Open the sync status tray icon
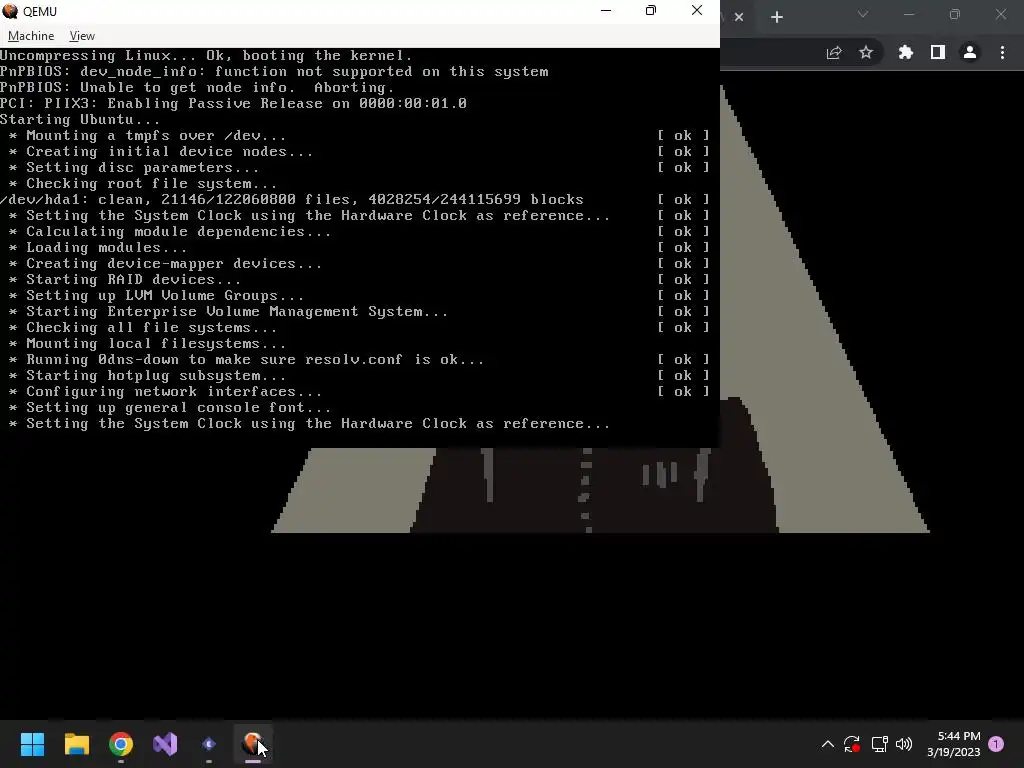1024x768 pixels. pos(852,744)
